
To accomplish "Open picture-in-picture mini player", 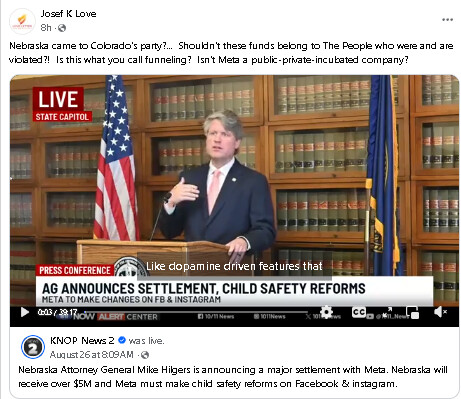I will (x=413, y=312).
